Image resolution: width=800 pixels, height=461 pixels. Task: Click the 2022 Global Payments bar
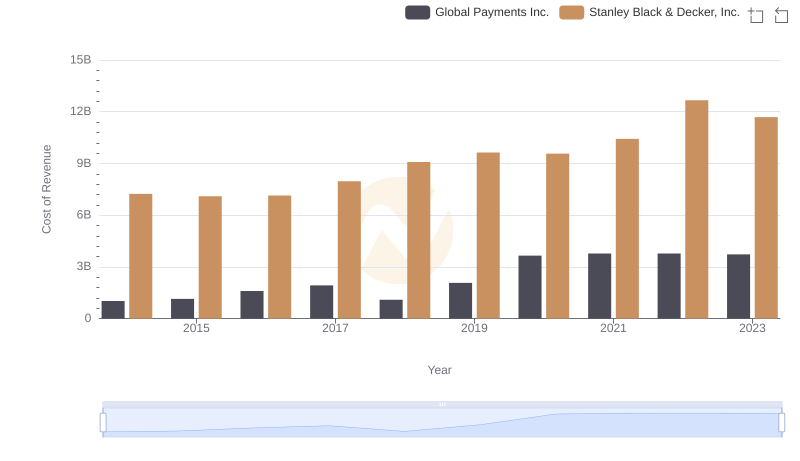(669, 286)
